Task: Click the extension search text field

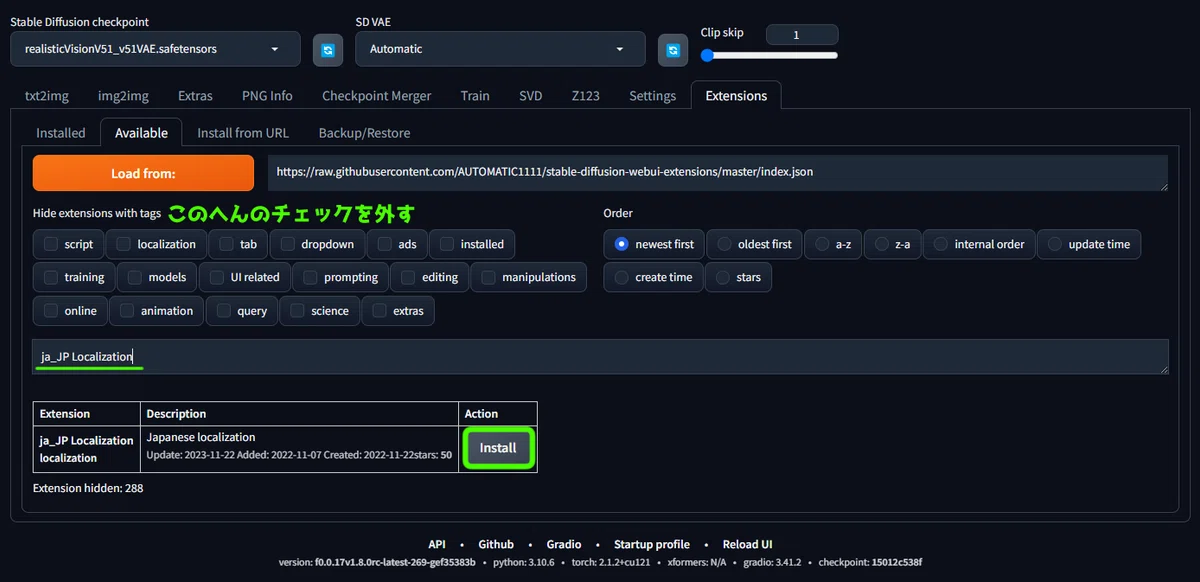Action: (600, 357)
